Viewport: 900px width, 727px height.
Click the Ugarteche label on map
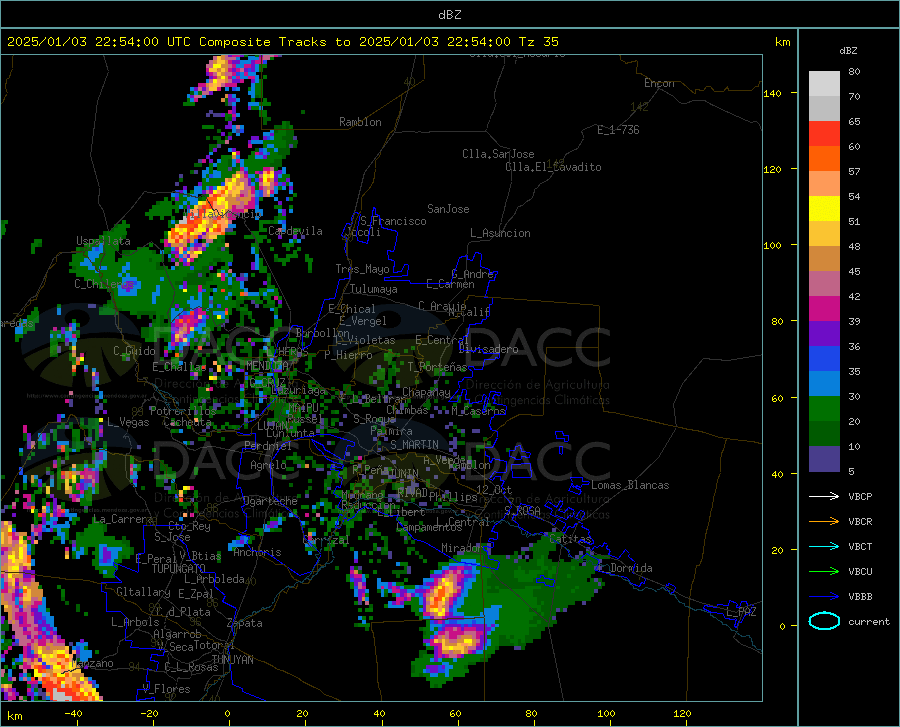coord(270,501)
